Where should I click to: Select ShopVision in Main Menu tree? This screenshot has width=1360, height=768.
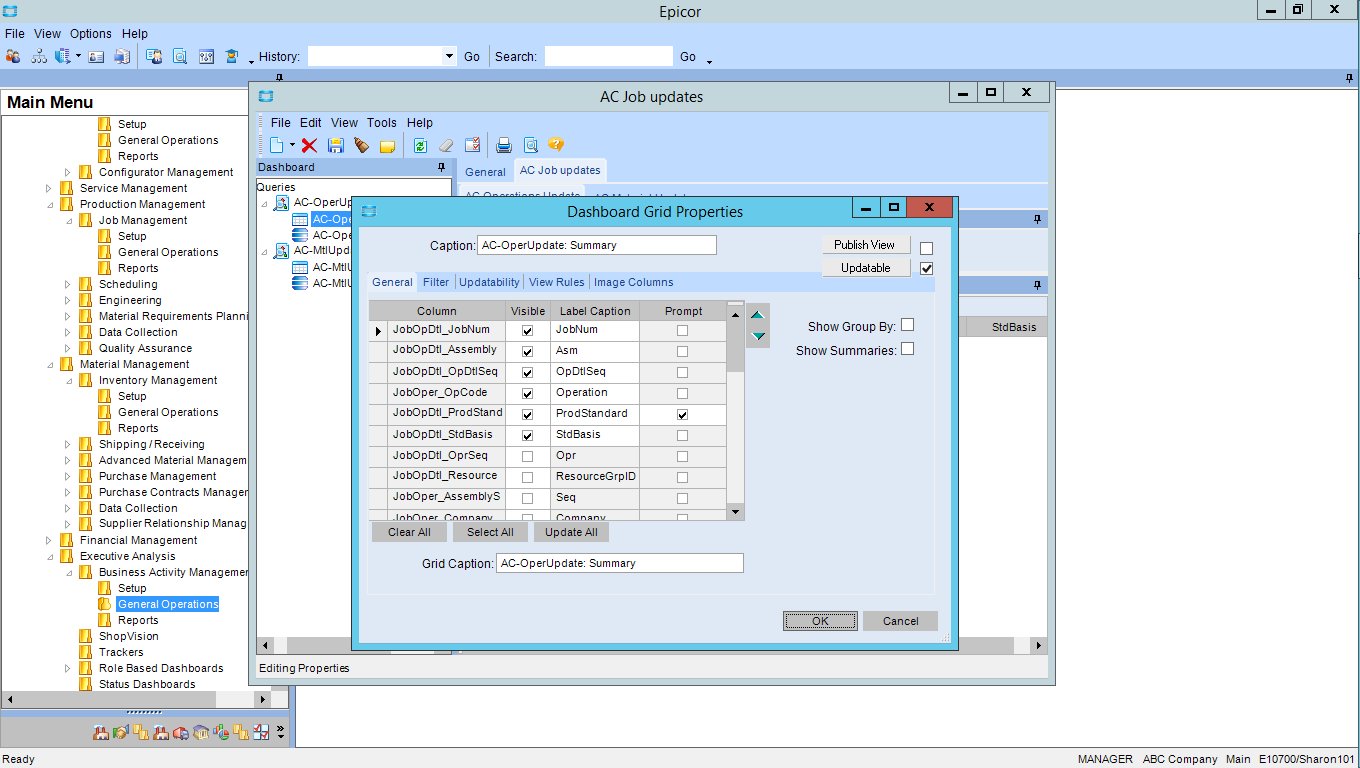[128, 636]
